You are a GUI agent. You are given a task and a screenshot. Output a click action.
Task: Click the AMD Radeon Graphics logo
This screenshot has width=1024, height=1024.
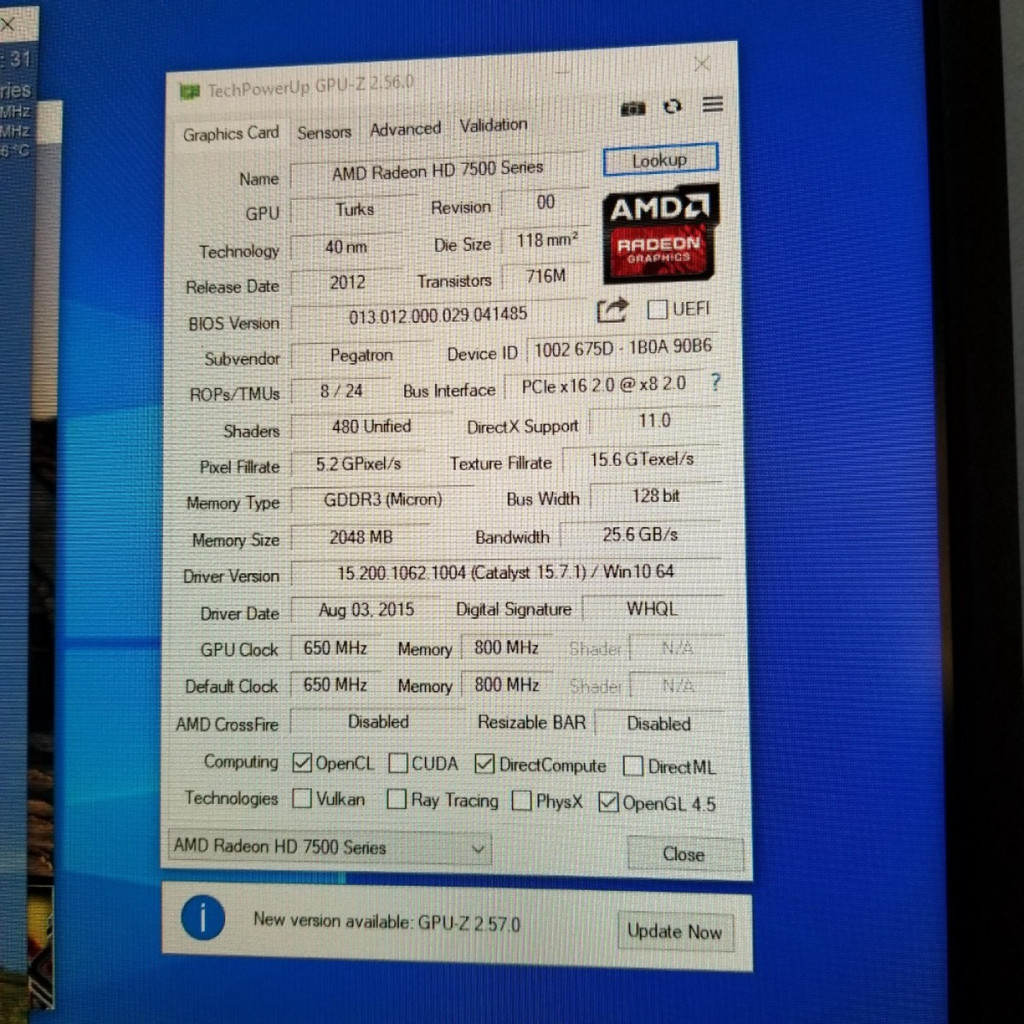pos(660,233)
